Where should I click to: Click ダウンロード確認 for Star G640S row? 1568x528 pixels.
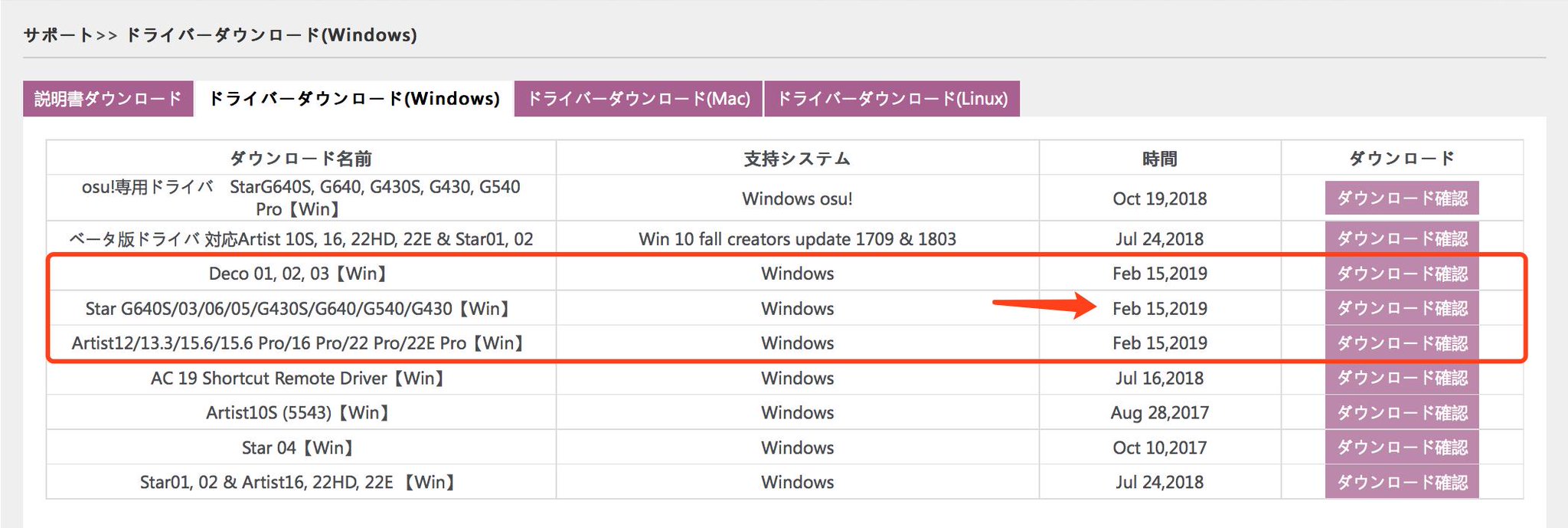point(1402,308)
